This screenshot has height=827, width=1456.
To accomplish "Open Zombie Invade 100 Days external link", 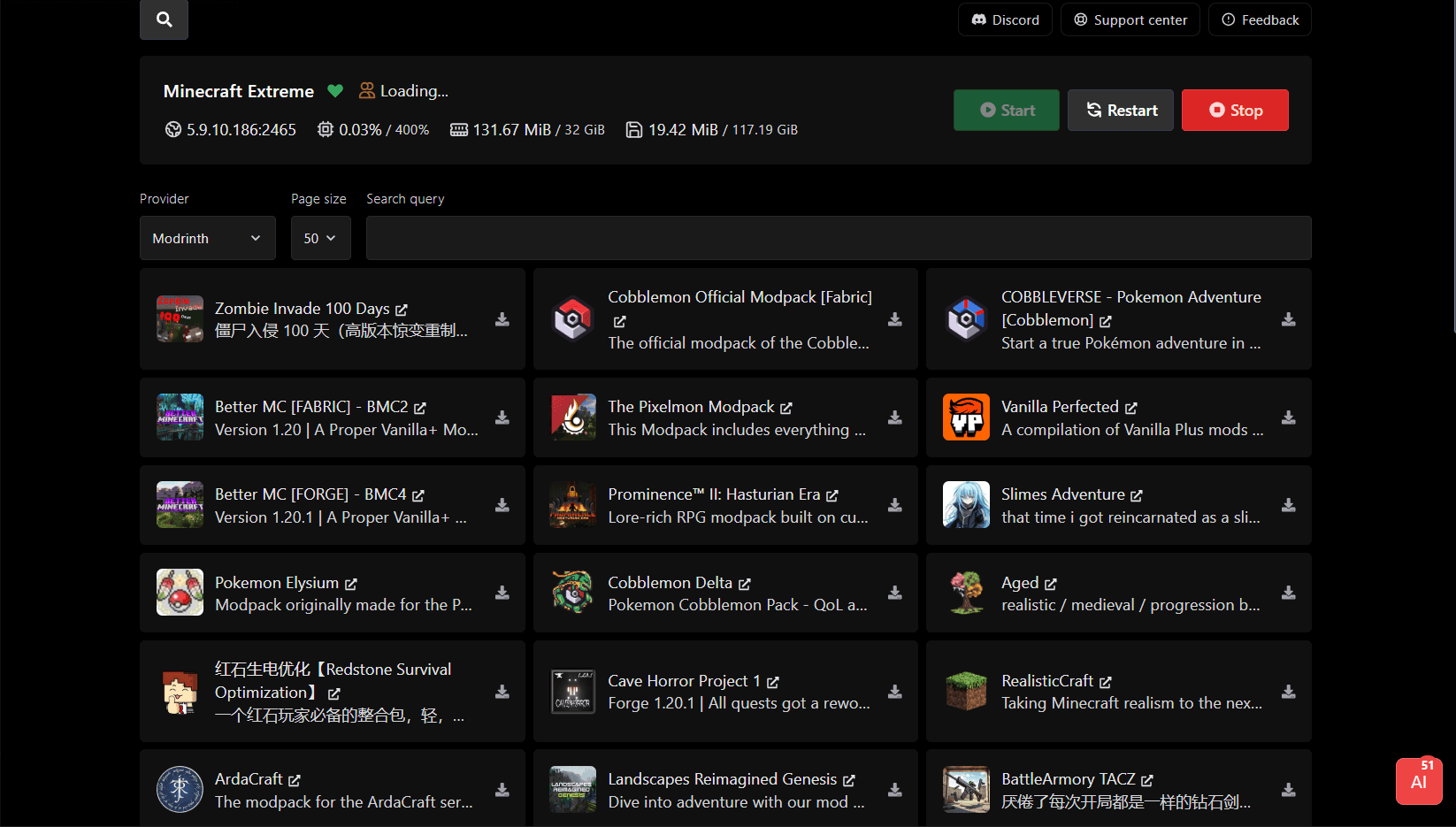I will click(402, 310).
